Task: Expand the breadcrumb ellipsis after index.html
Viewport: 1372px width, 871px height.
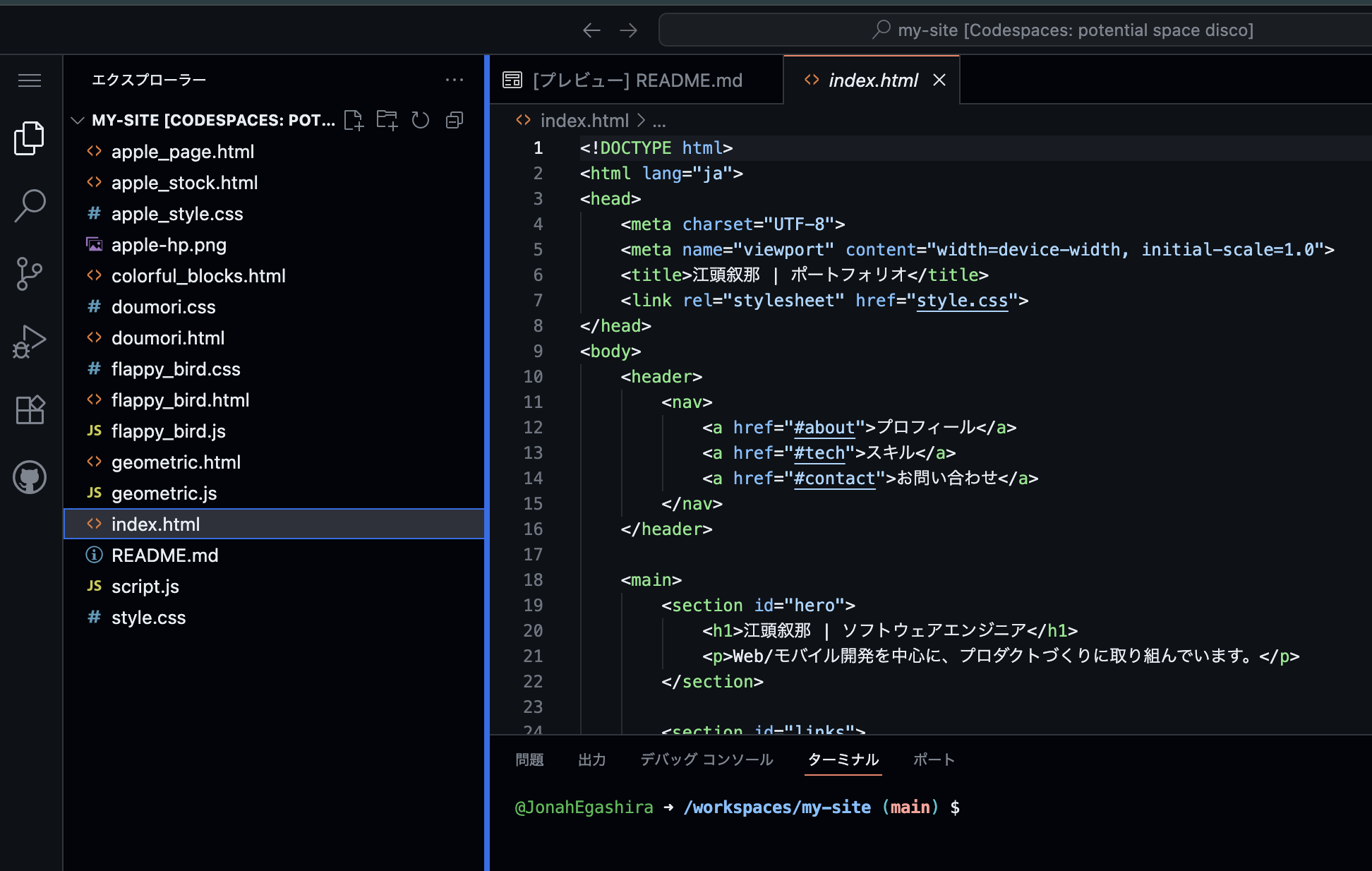Action: (659, 121)
